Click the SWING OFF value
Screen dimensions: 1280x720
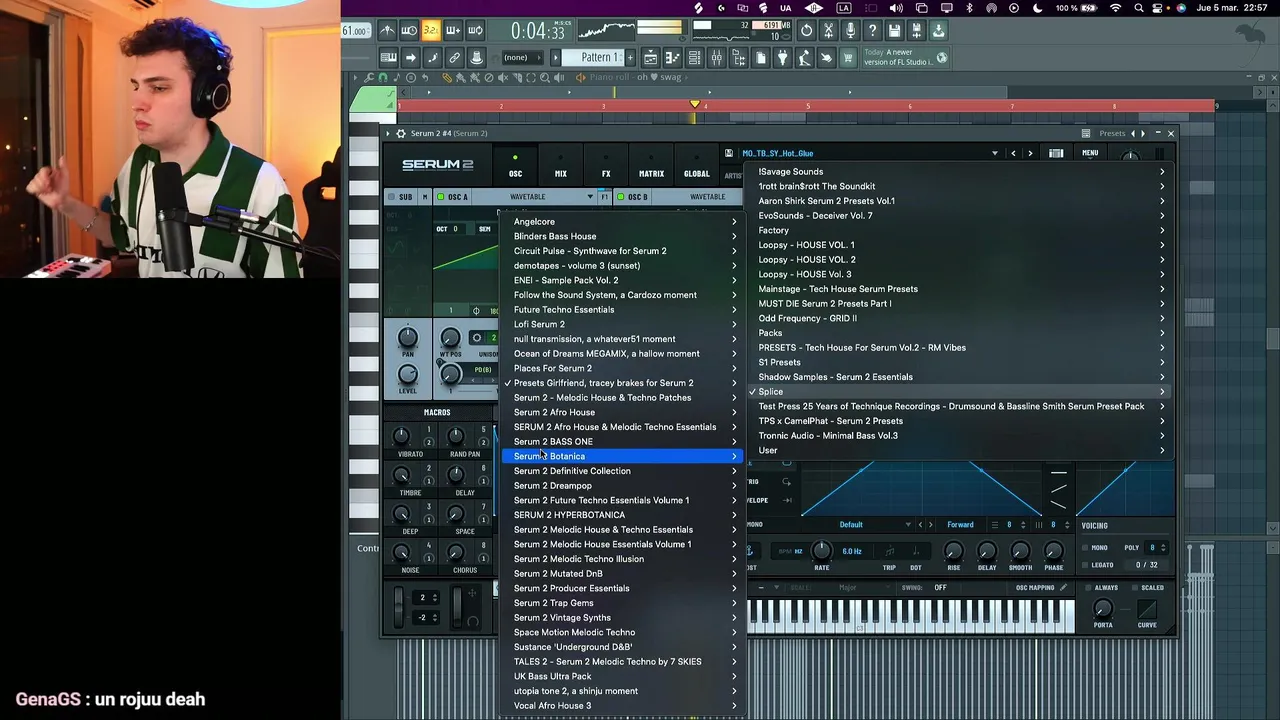pyautogui.click(x=940, y=587)
